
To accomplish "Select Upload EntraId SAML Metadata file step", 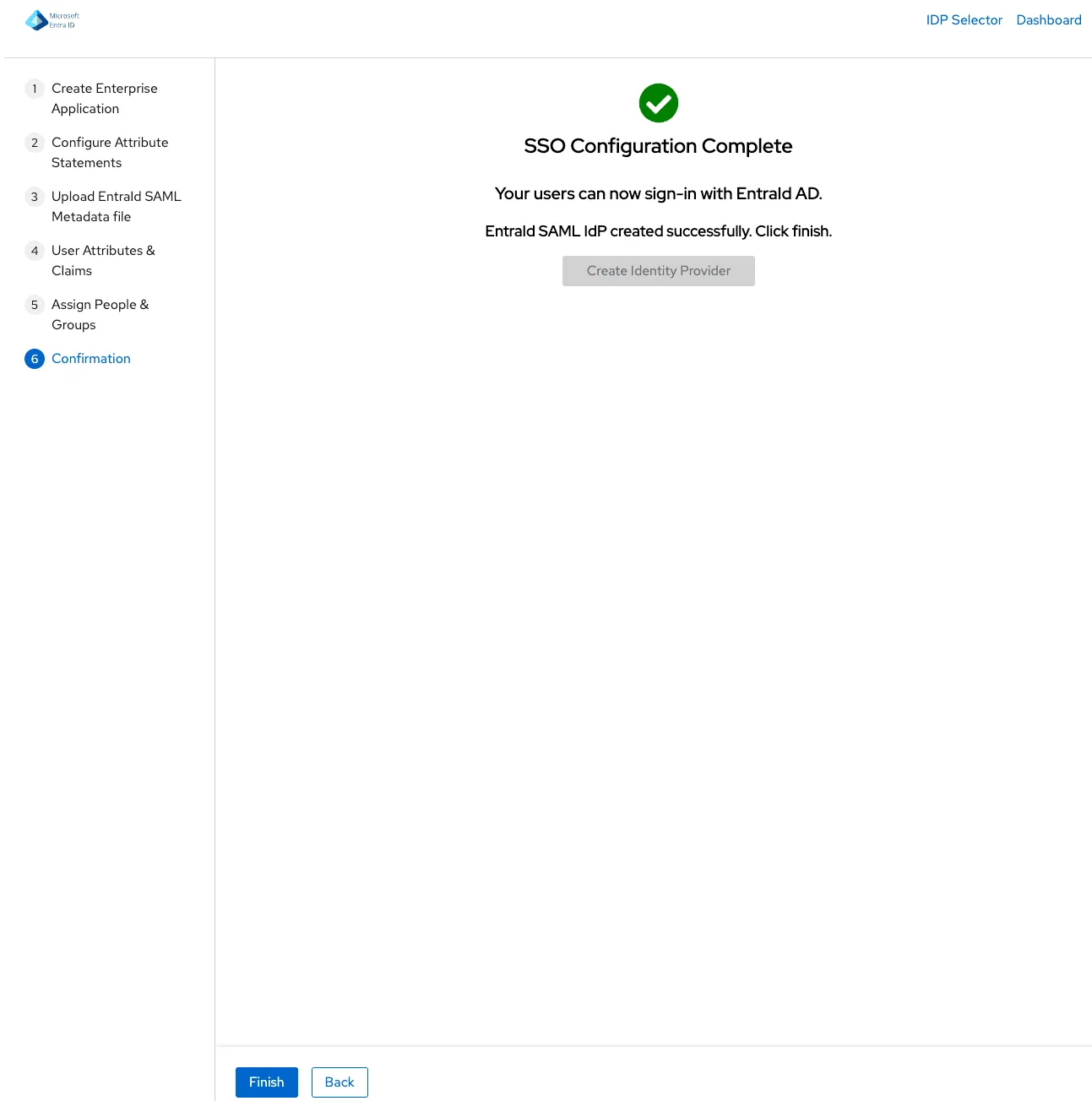I will tap(117, 207).
